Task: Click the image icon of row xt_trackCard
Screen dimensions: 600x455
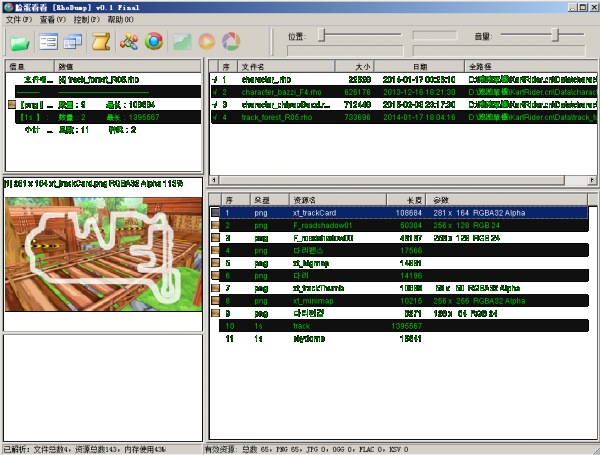Action: pos(215,212)
